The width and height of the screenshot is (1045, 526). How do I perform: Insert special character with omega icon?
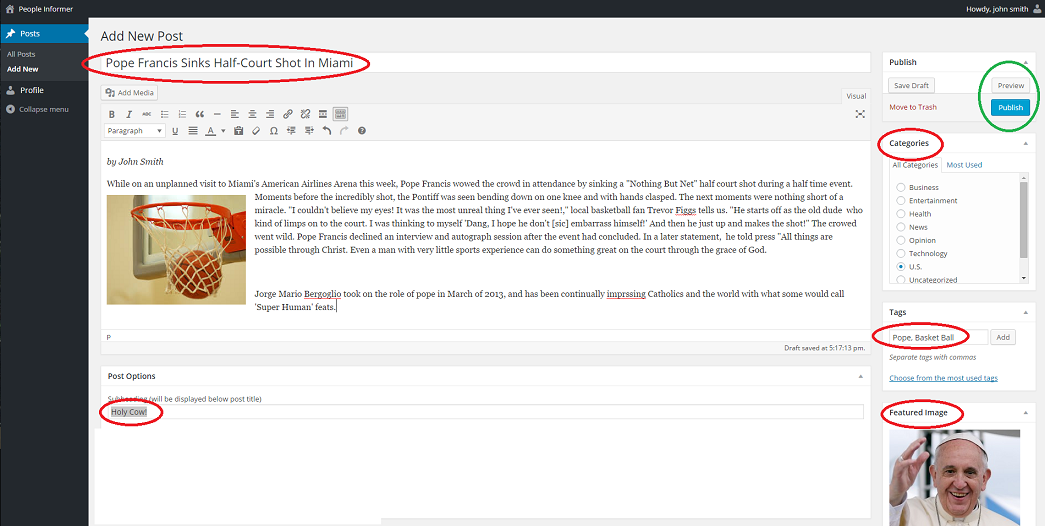(x=273, y=131)
